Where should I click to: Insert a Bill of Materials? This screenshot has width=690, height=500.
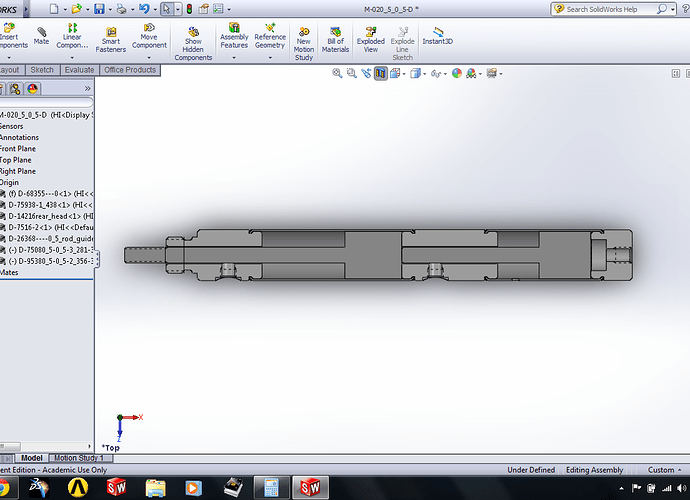click(x=335, y=39)
